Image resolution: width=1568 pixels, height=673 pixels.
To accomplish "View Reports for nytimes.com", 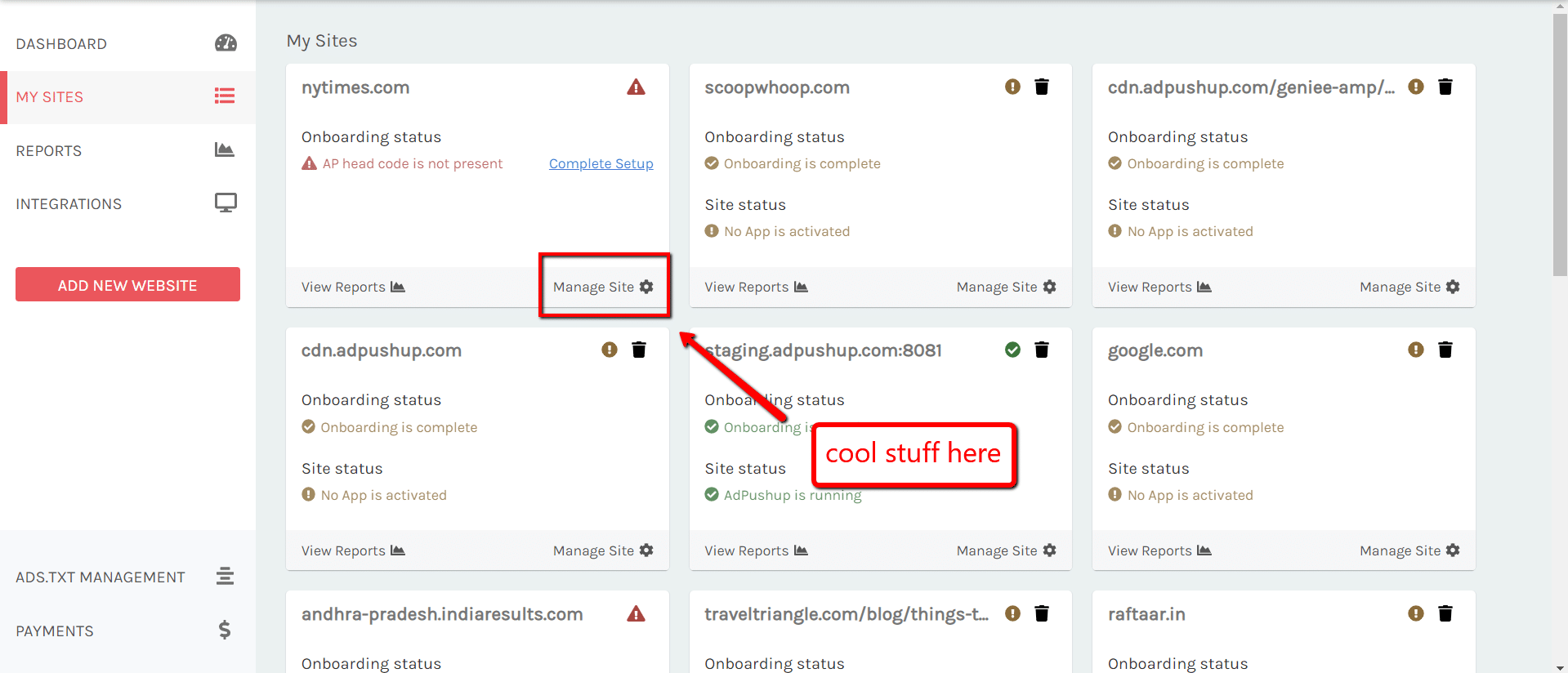I will 353,287.
